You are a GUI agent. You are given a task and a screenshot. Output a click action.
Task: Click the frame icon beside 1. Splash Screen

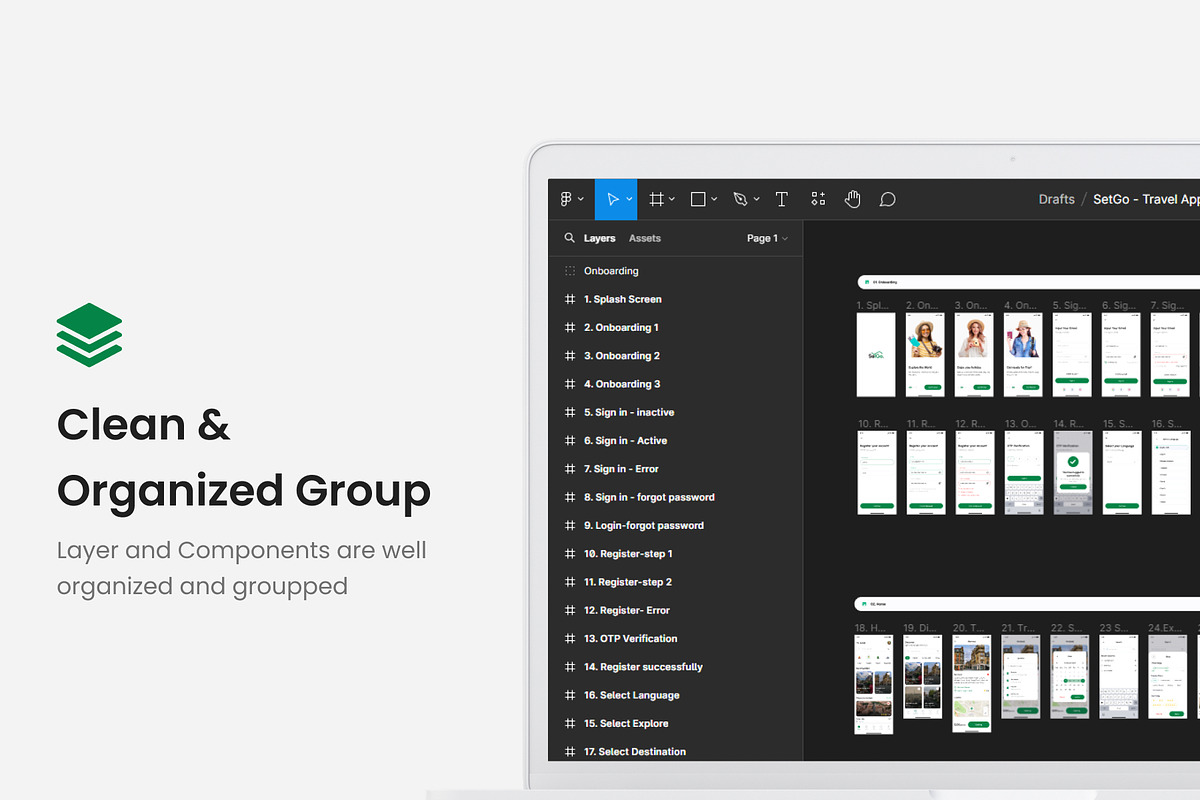click(x=570, y=299)
